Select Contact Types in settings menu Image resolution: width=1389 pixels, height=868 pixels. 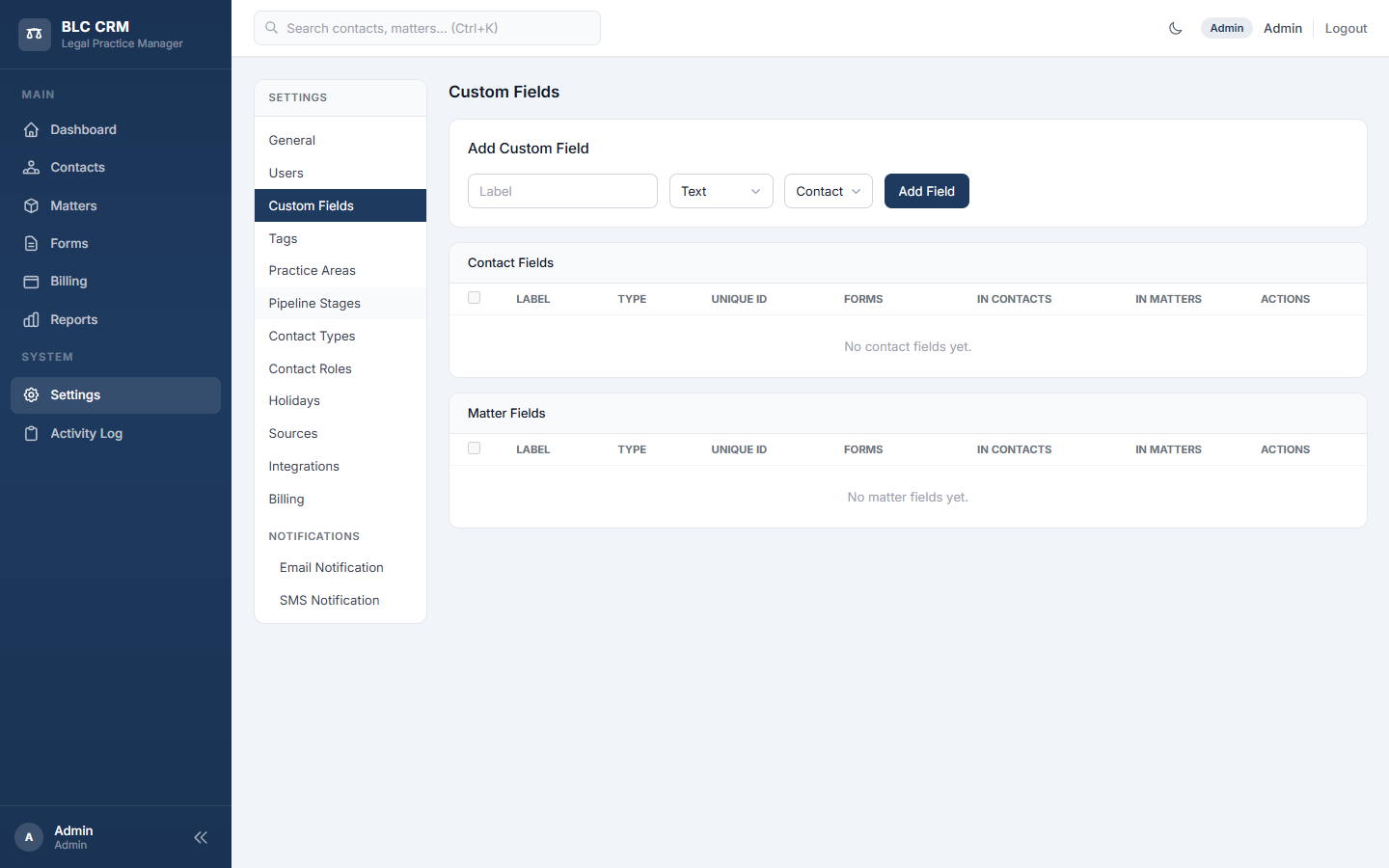[x=340, y=337]
